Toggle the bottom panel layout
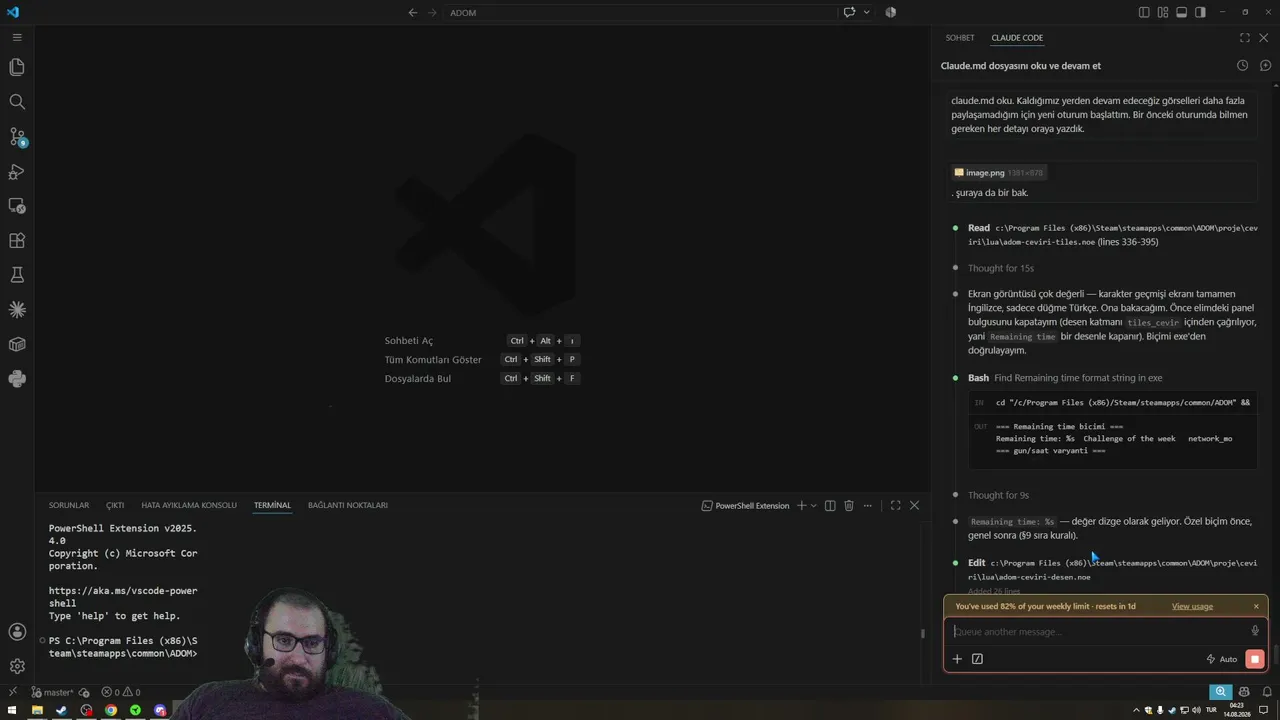Image resolution: width=1280 pixels, height=720 pixels. click(1181, 12)
